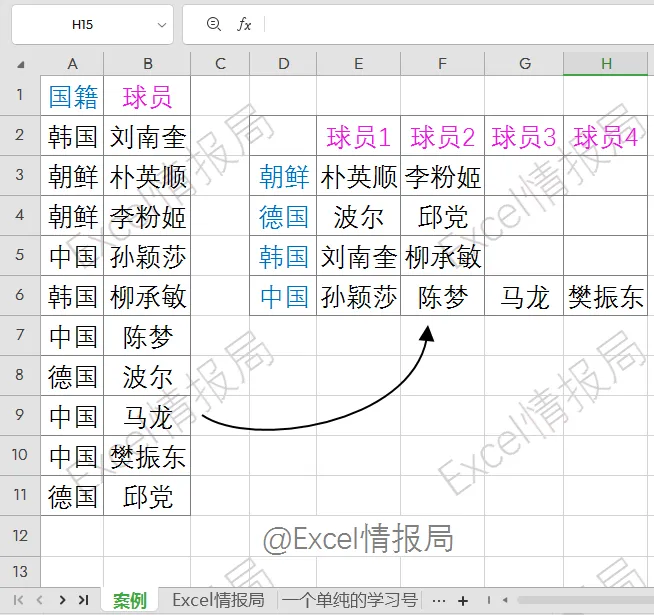Click cell B2 containing 刘南奎
The height and width of the screenshot is (615, 654).
tap(147, 136)
